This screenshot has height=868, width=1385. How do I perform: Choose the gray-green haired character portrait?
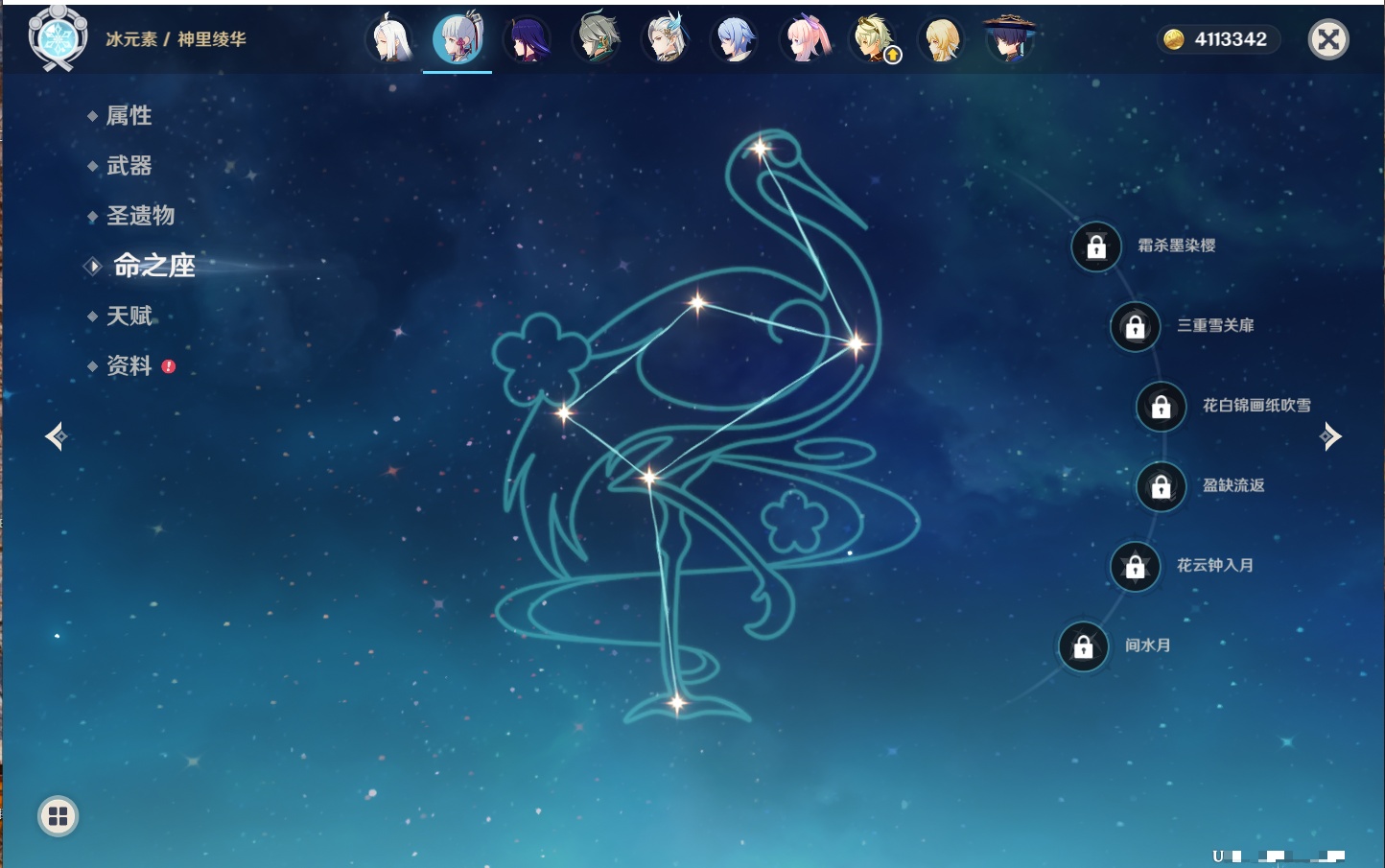pos(597,40)
